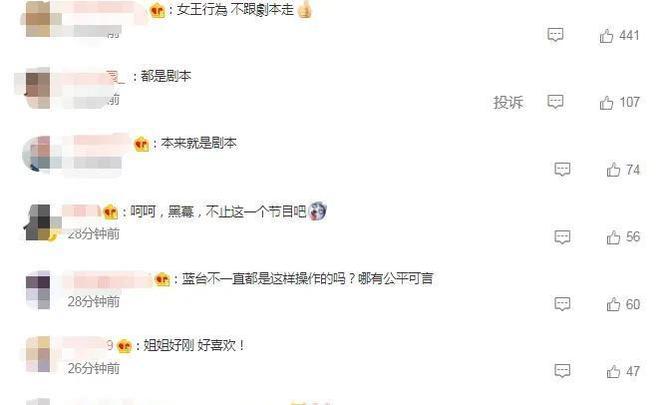Open the avatar of the 黑幕 commenter

coord(40,222)
